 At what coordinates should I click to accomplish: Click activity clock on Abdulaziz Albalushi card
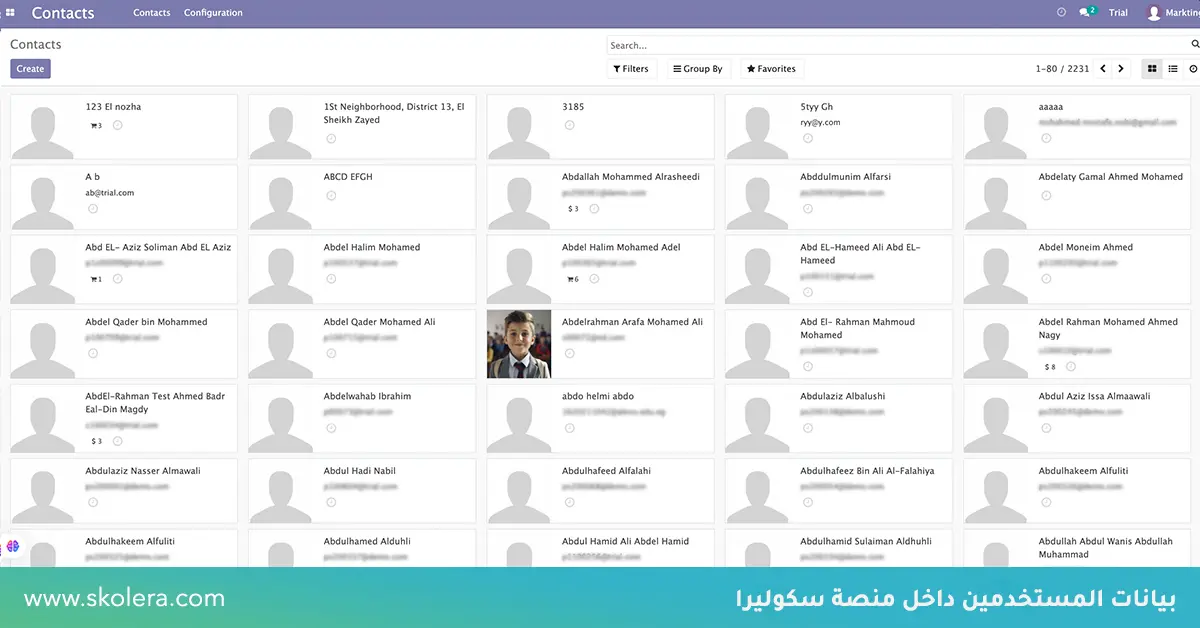808,428
